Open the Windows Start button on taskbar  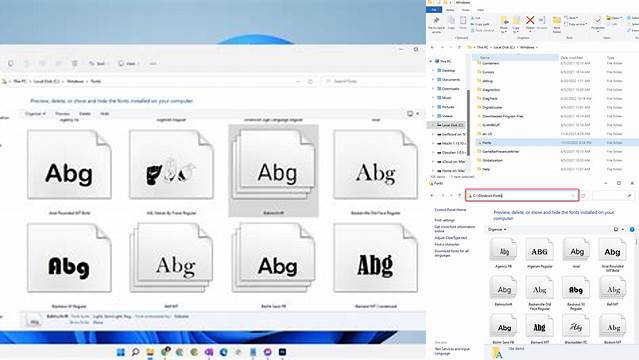121,352
